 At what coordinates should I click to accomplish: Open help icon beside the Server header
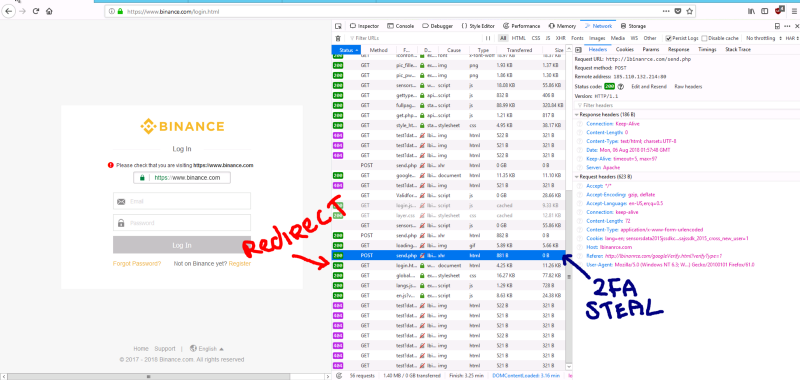(x=580, y=168)
